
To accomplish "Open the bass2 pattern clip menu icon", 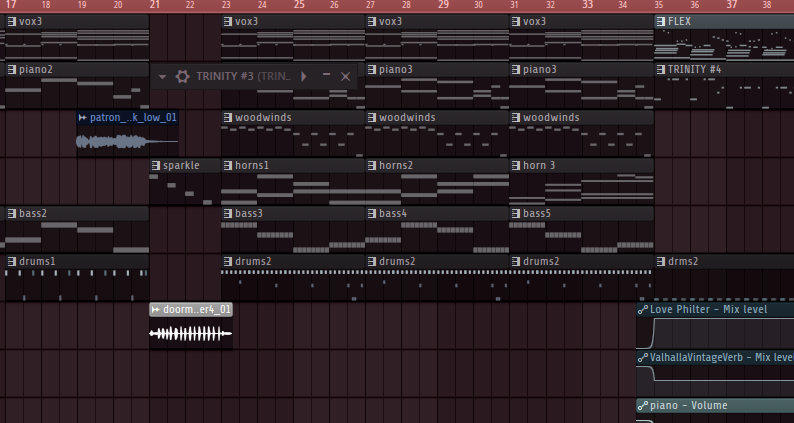I will 12,214.
